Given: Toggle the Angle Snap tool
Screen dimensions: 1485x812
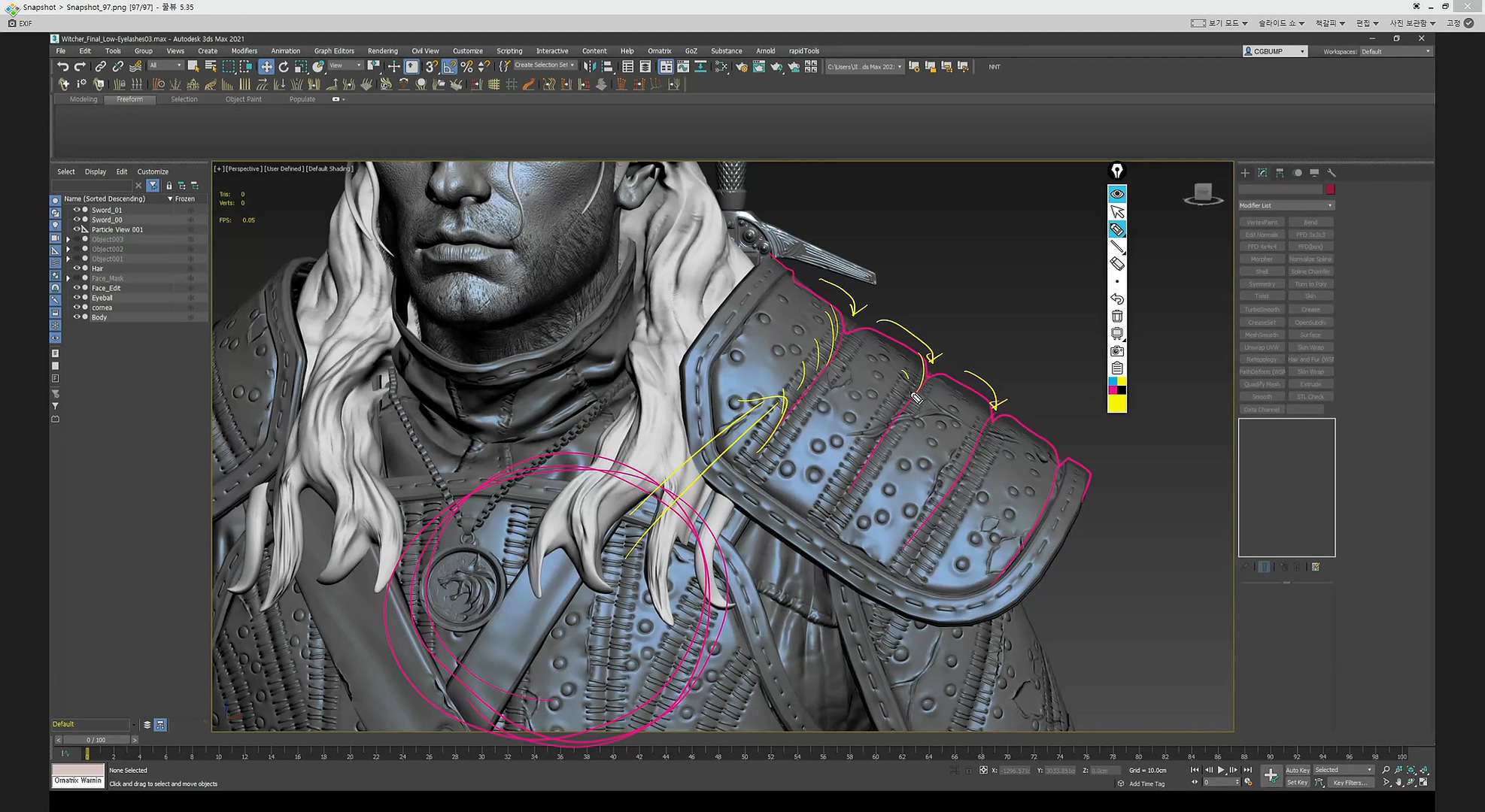Looking at the screenshot, I should [x=449, y=67].
